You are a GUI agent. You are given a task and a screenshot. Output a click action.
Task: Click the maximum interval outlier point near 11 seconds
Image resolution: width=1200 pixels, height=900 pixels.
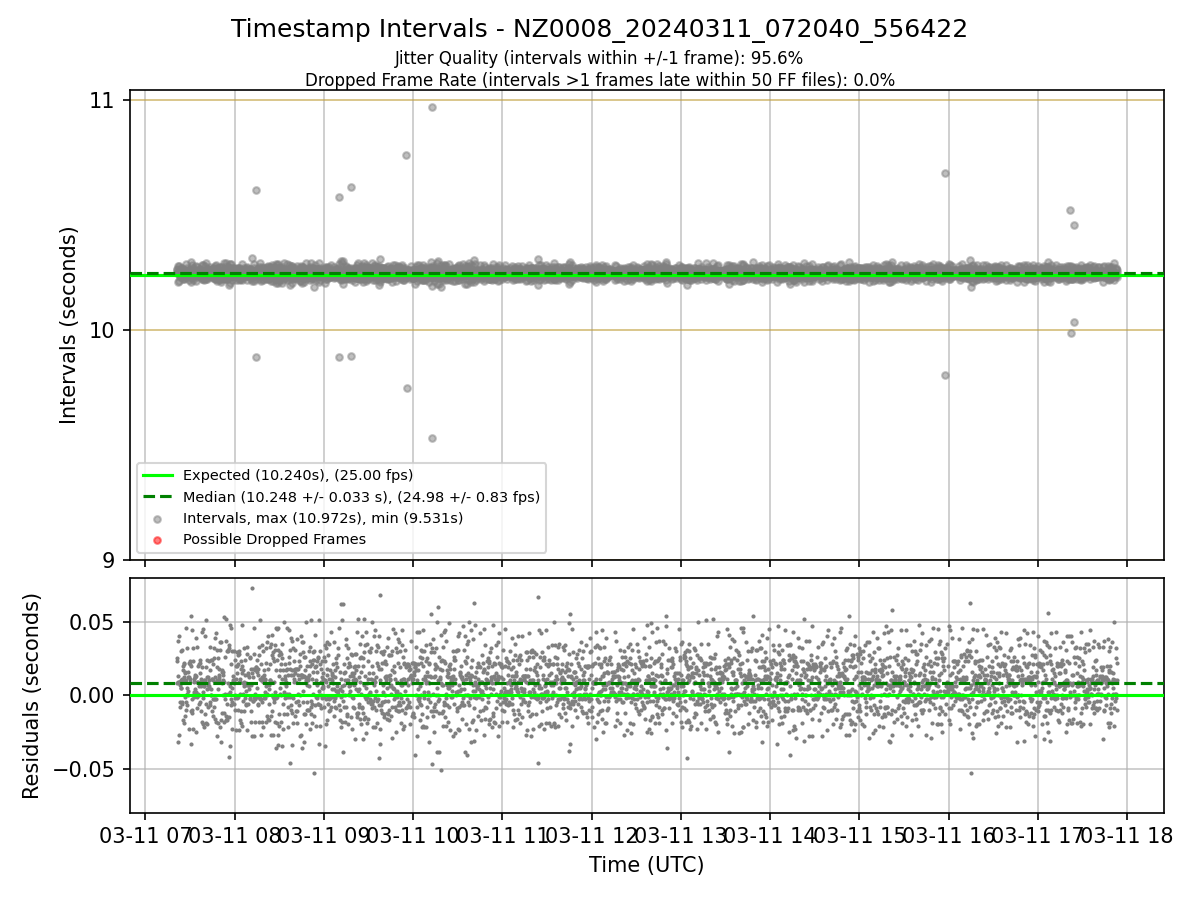click(432, 107)
